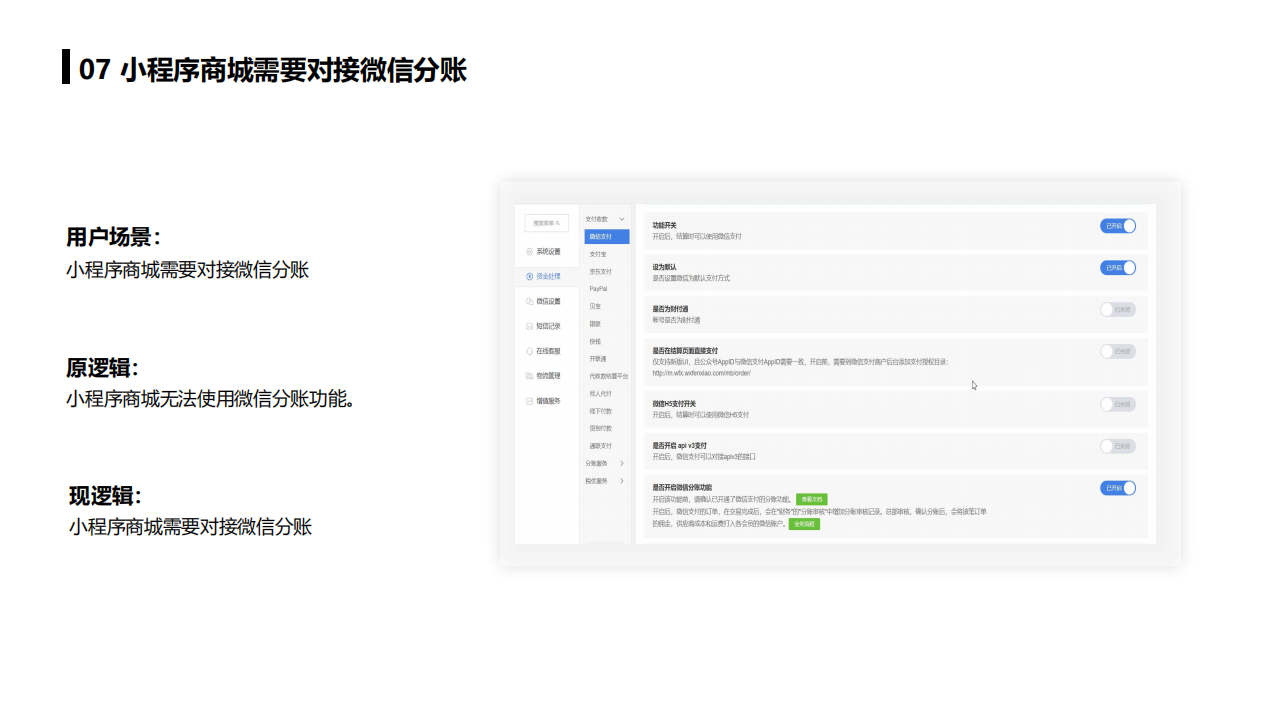Click the 用户场景 heading on the slide
Image resolution: width=1280 pixels, height=720 pixels.
pyautogui.click(x=113, y=238)
